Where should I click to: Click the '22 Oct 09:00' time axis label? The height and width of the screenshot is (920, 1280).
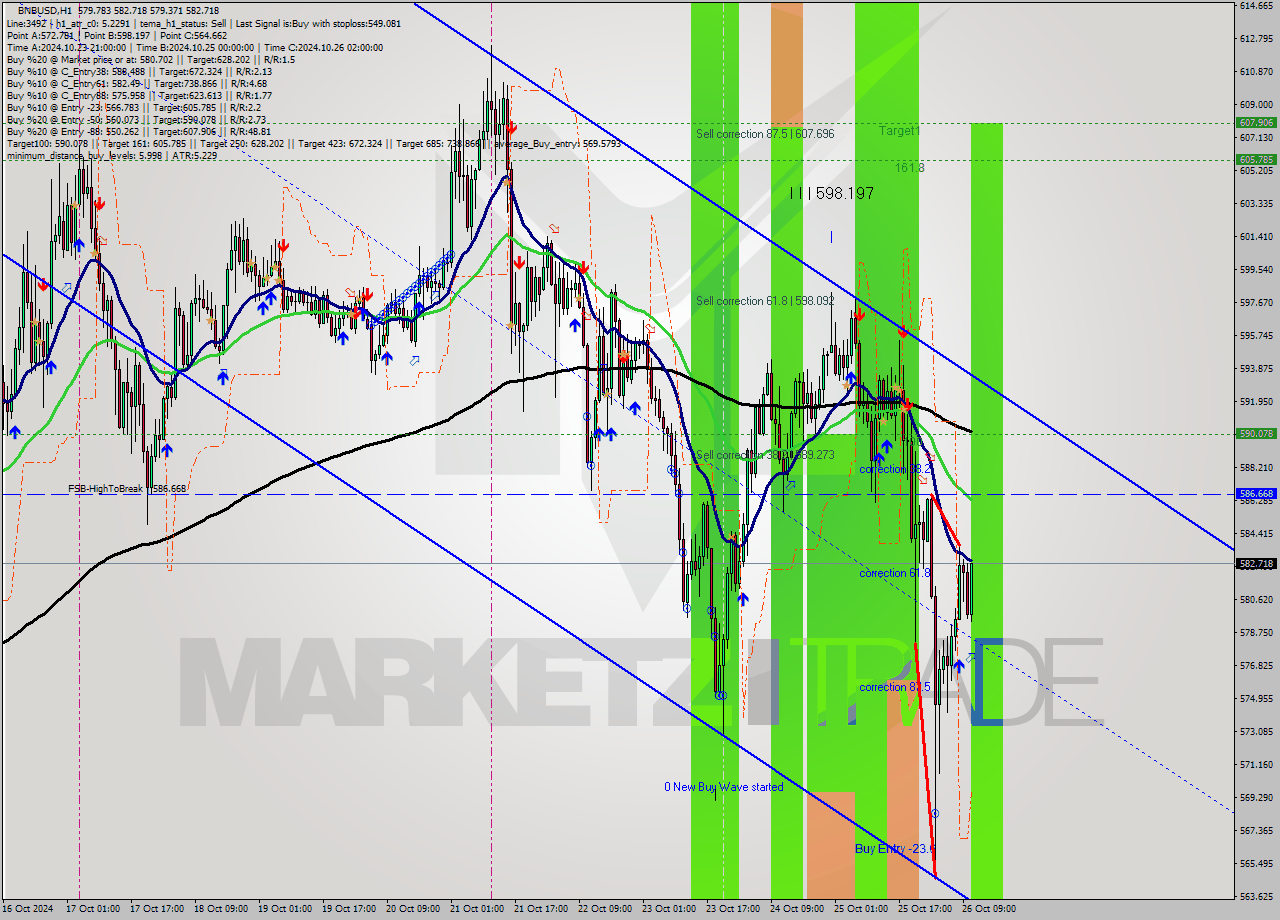coord(605,909)
